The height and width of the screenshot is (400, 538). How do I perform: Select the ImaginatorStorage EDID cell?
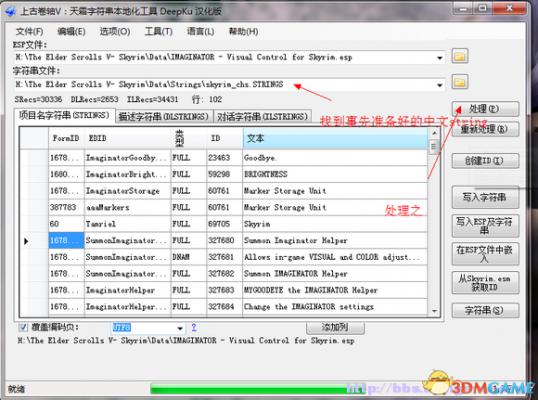click(x=127, y=191)
